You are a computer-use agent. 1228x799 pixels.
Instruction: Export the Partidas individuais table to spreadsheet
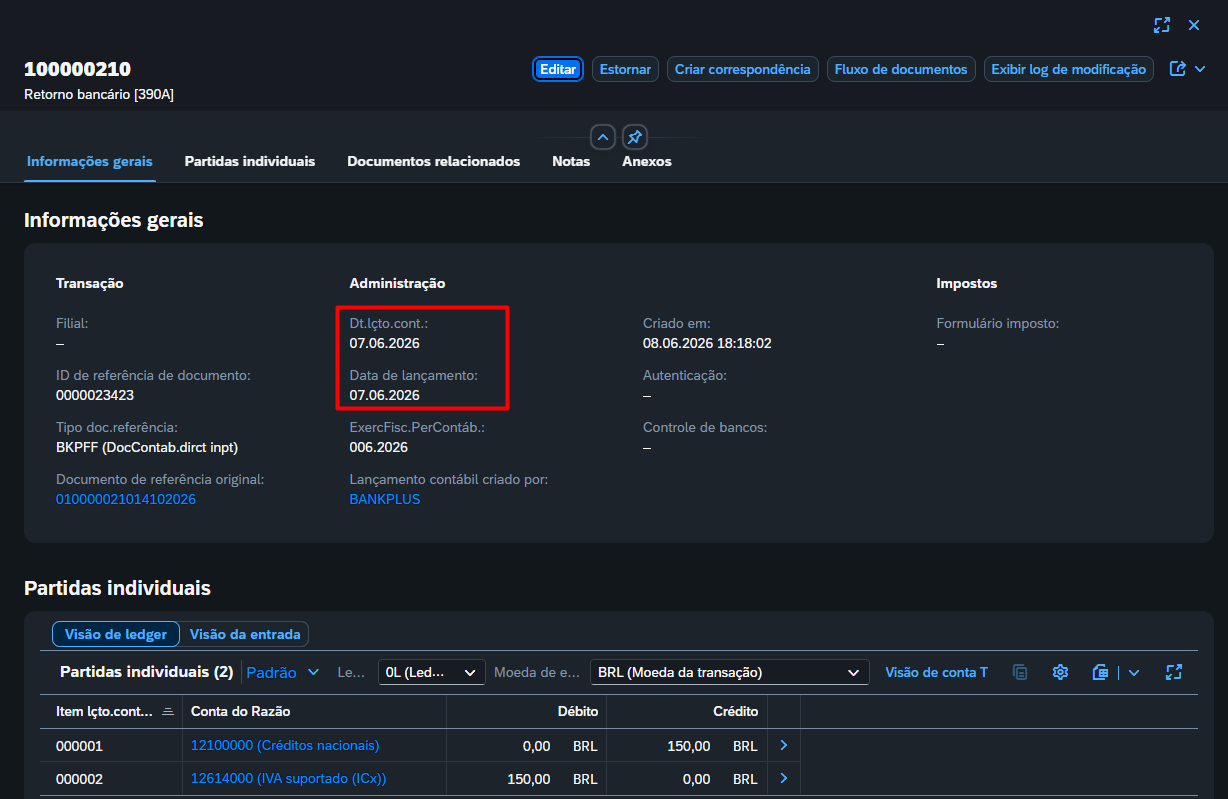1101,672
